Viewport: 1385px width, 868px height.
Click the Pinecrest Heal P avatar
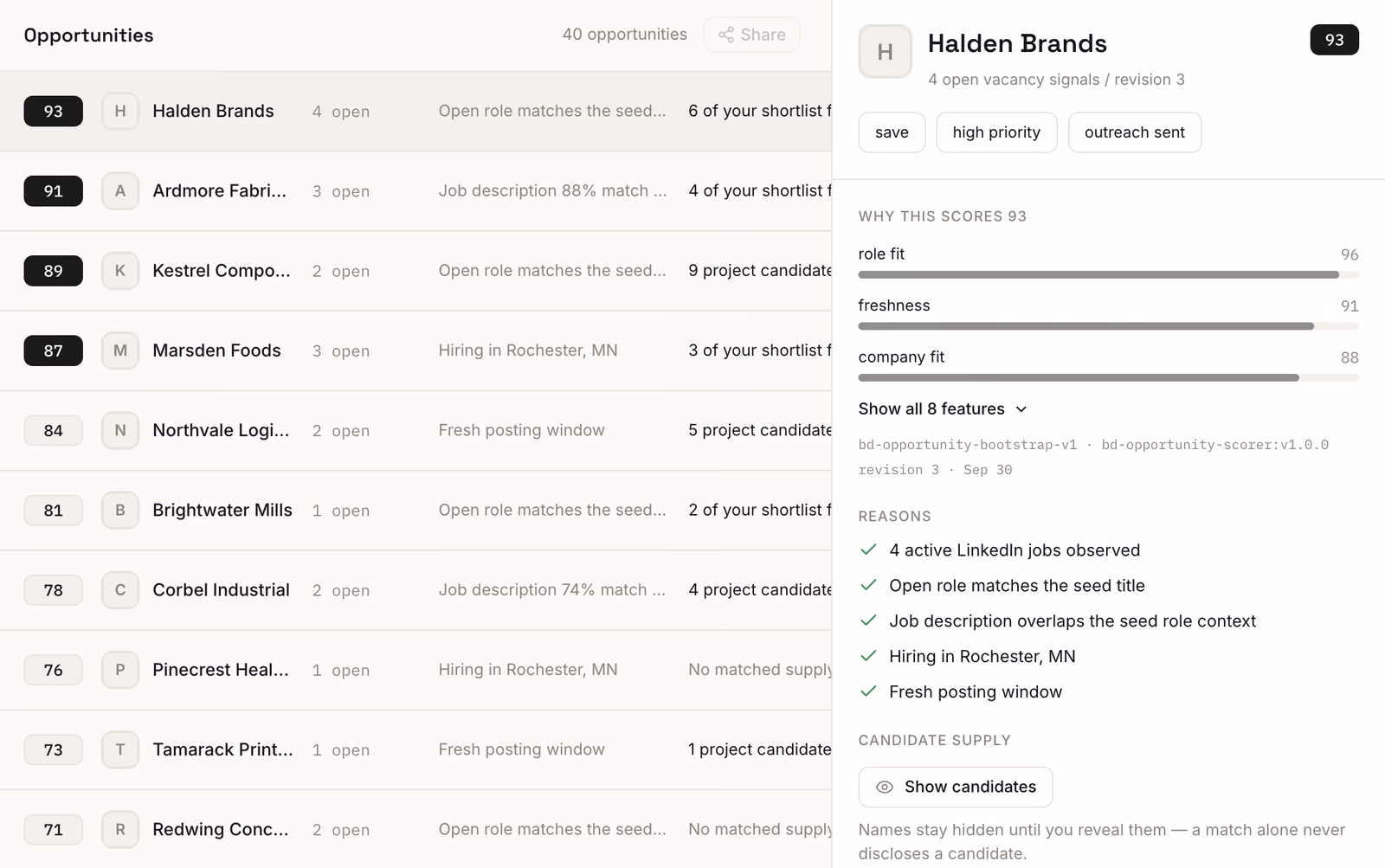(x=120, y=670)
